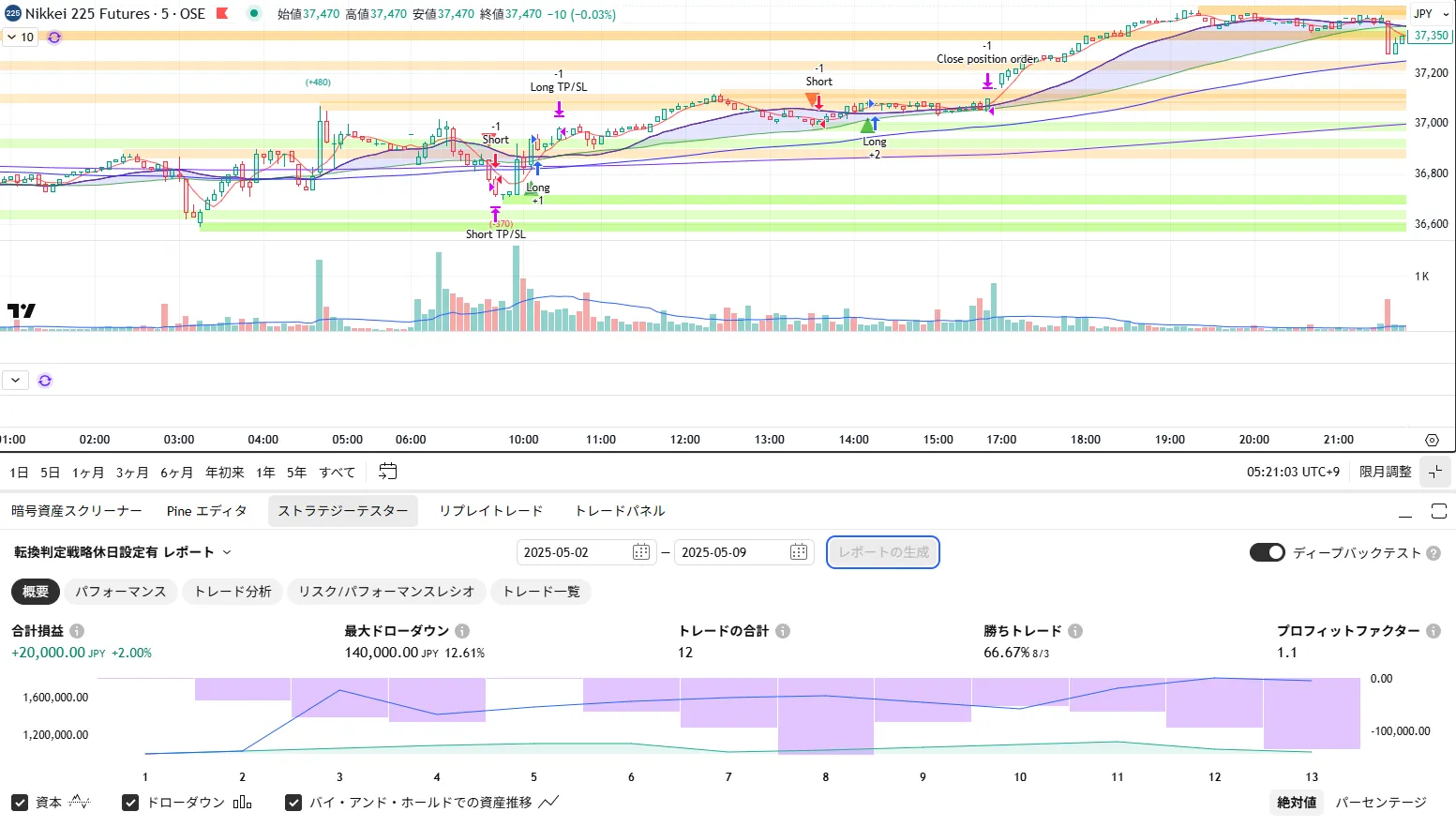Click the Nikkei 225 Futures symbol title
The height and width of the screenshot is (827, 1456).
point(114,14)
